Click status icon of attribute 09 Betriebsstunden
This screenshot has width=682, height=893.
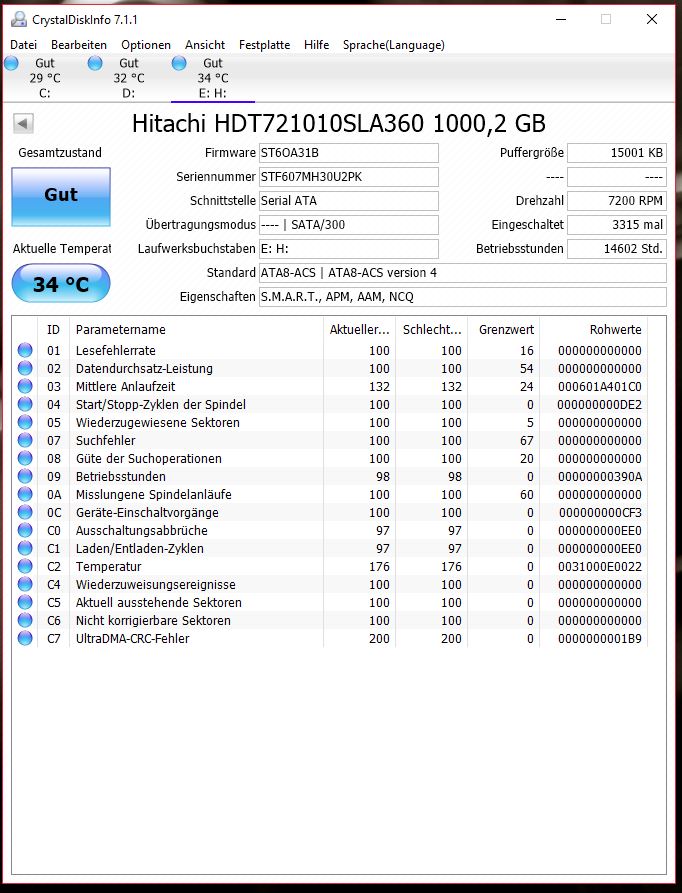click(25, 476)
